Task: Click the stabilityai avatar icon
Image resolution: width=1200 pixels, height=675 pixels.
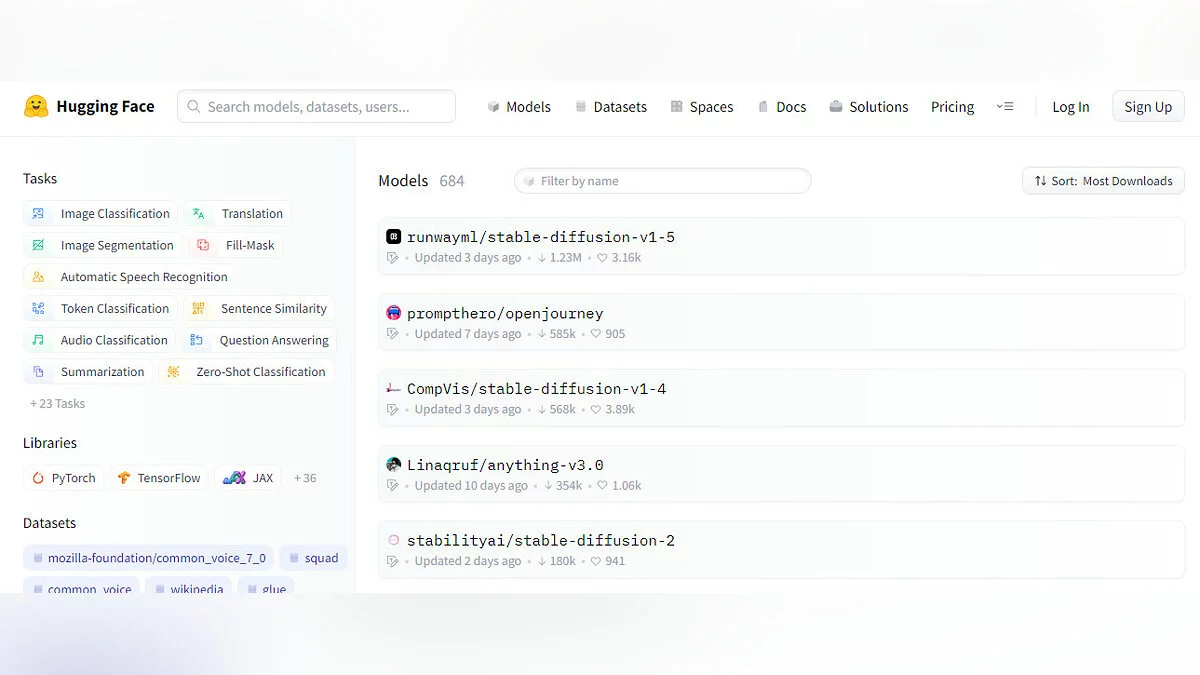Action: 393,540
